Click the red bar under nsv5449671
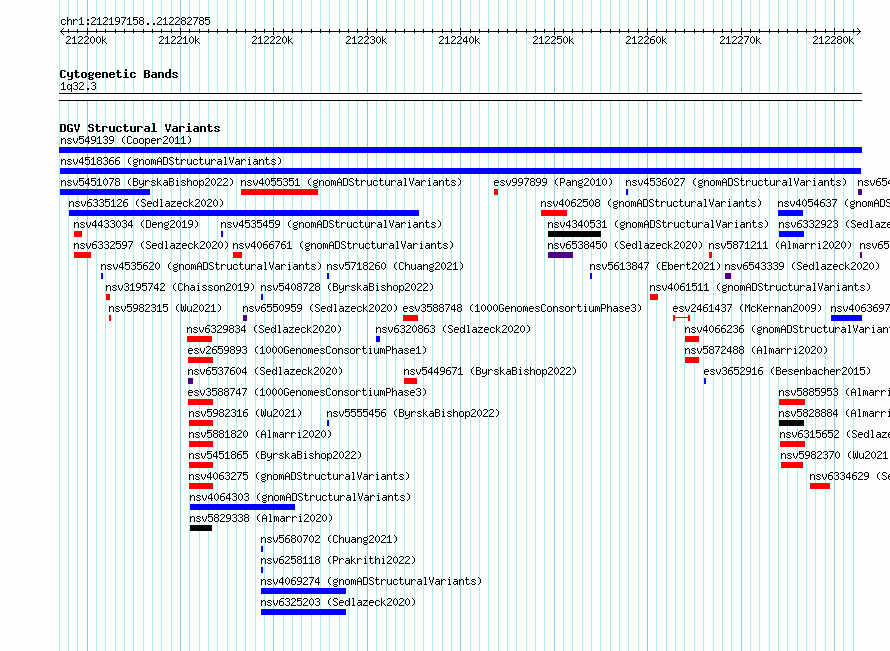Image resolution: width=890 pixels, height=651 pixels. [x=410, y=381]
